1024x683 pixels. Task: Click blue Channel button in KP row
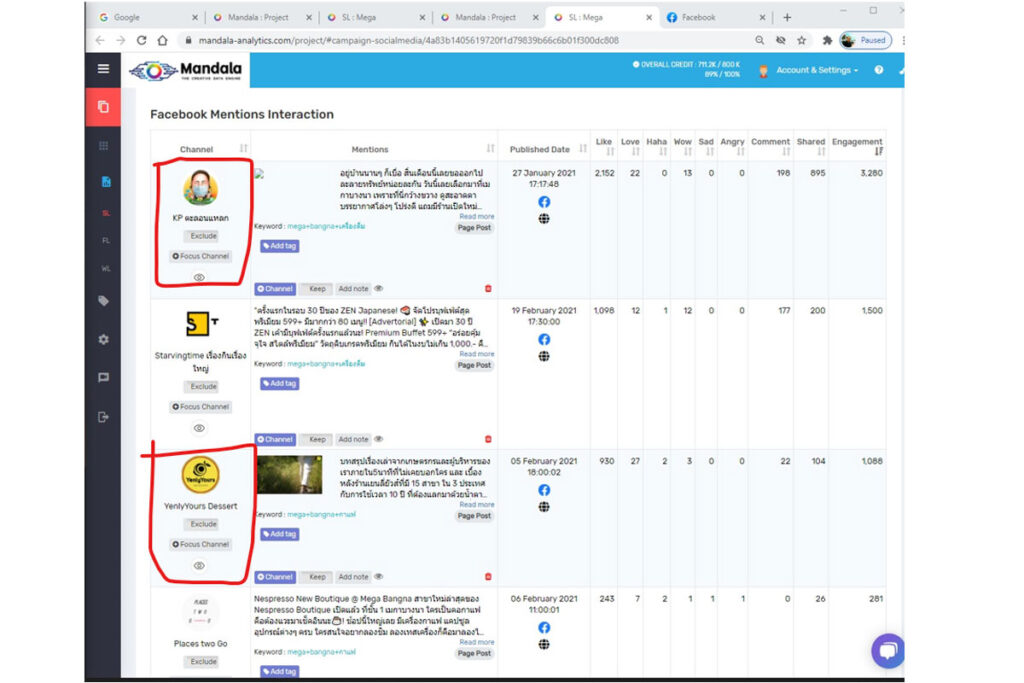pyautogui.click(x=275, y=289)
